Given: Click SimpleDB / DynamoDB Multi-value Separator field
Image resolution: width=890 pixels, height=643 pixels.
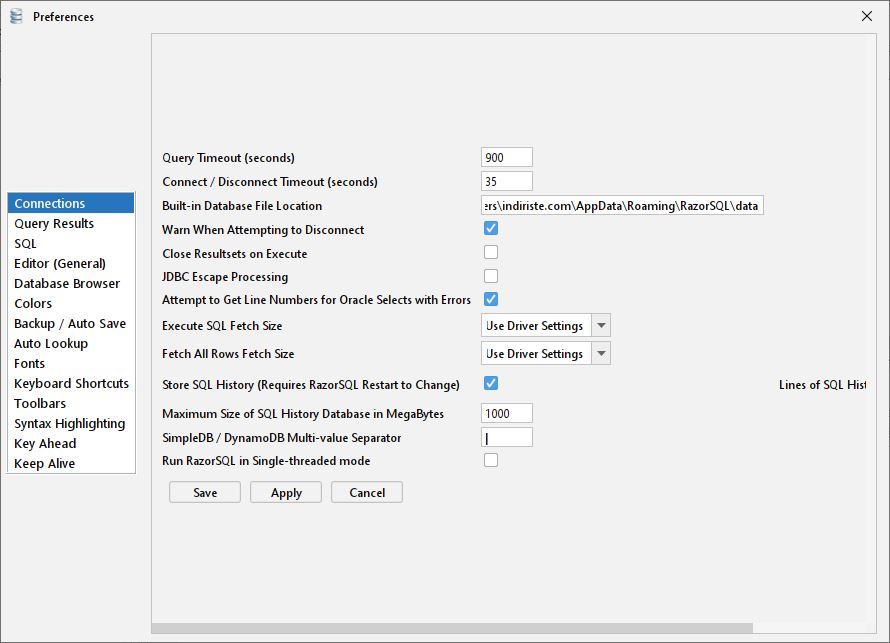Looking at the screenshot, I should pos(507,438).
